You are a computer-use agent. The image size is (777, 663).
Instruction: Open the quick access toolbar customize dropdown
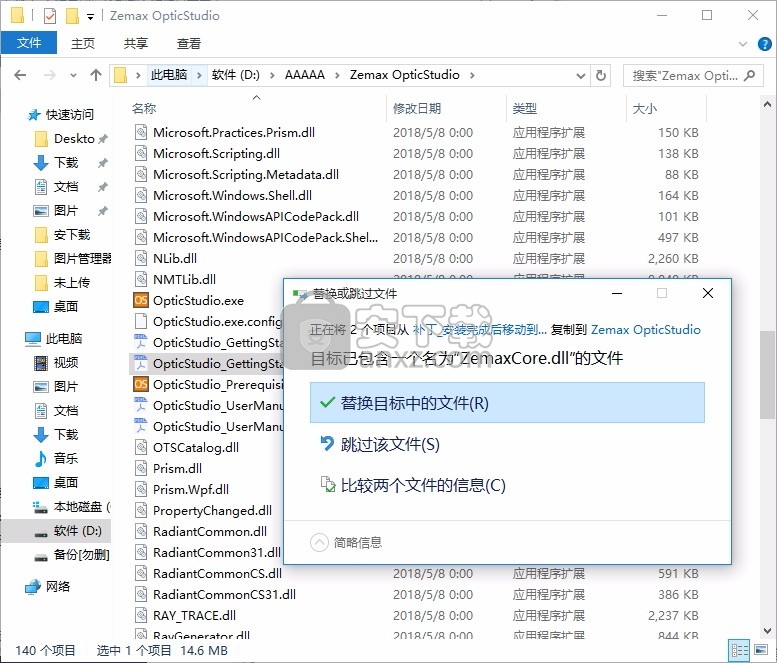pos(90,16)
